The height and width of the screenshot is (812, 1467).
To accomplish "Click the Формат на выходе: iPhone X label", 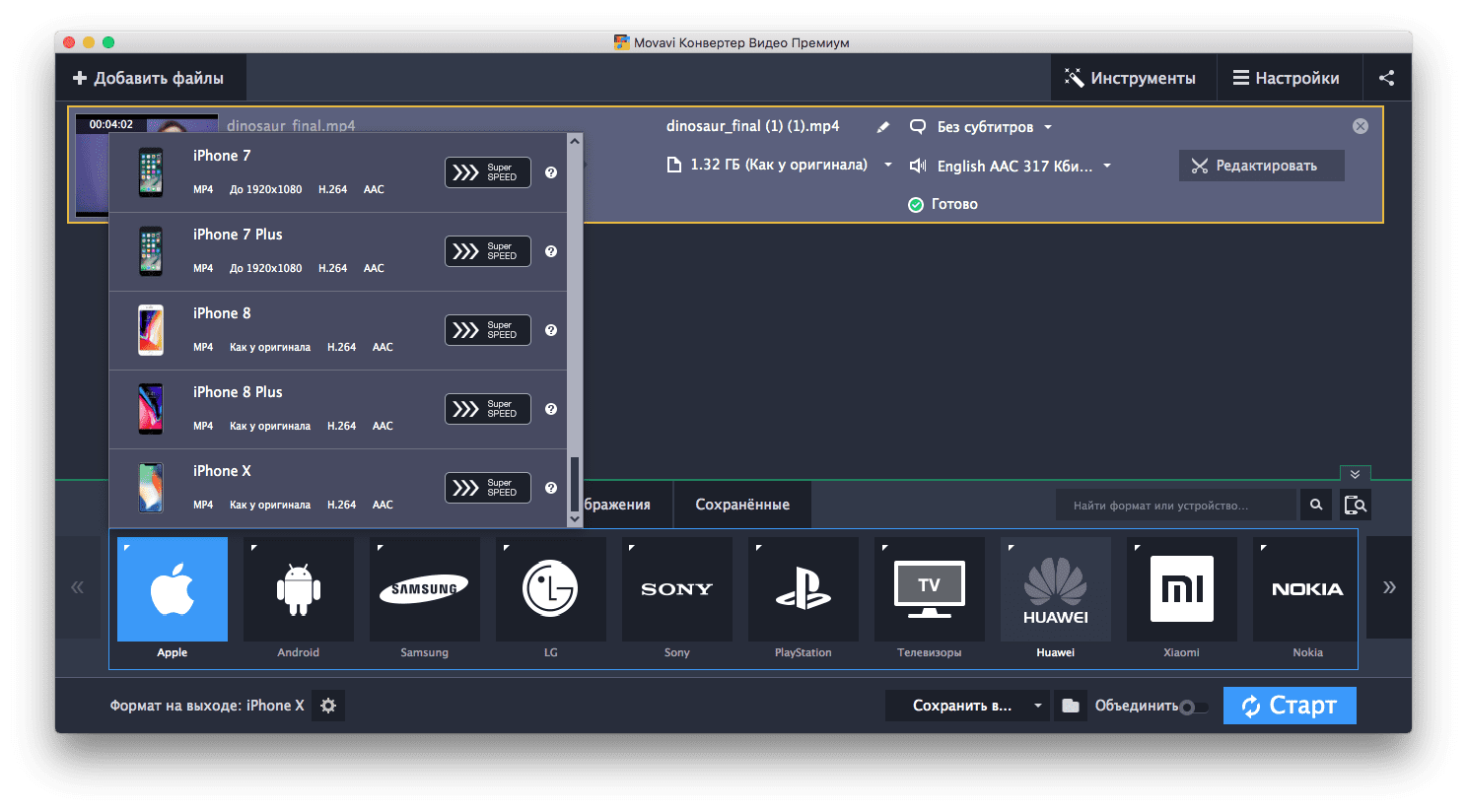I will (x=207, y=706).
